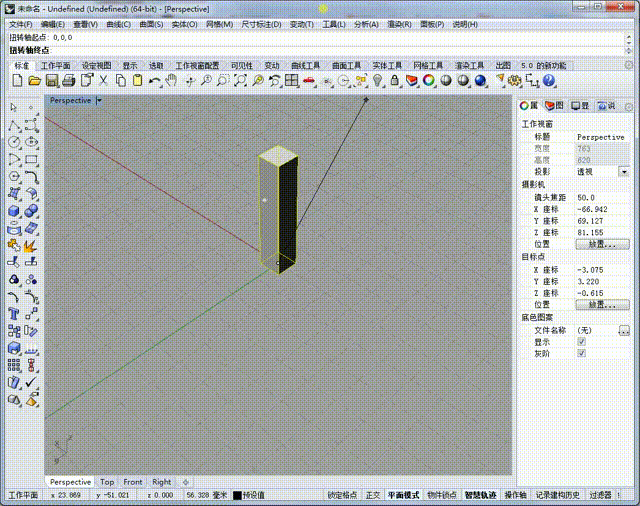The width and height of the screenshot is (640, 506).
Task: Click the checkmark Check objects icon
Action: (x=31, y=382)
